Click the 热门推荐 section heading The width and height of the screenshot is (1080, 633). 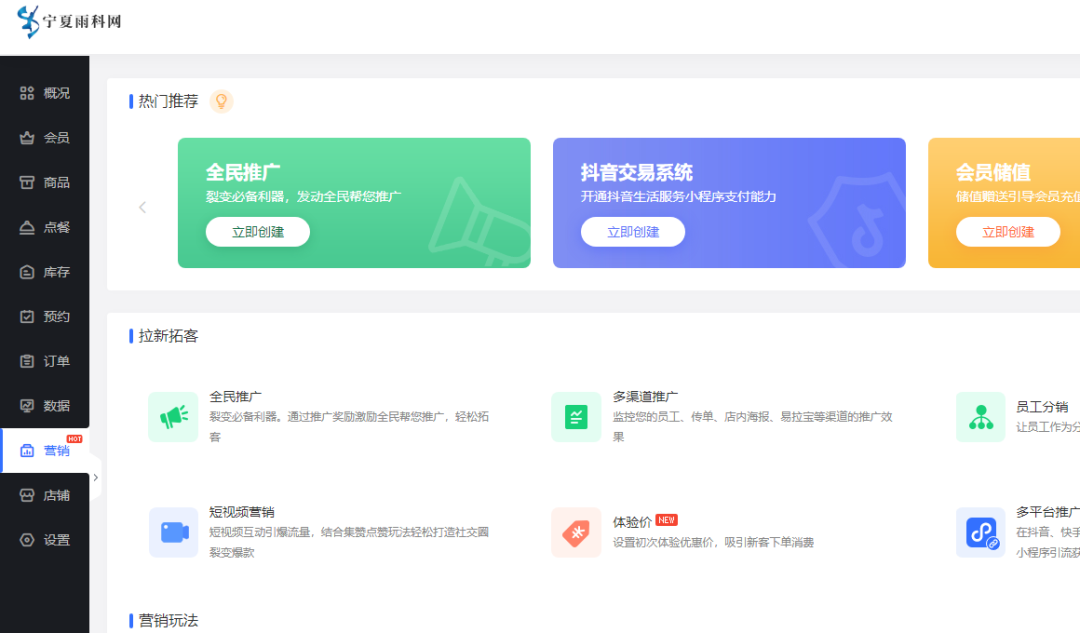[168, 101]
